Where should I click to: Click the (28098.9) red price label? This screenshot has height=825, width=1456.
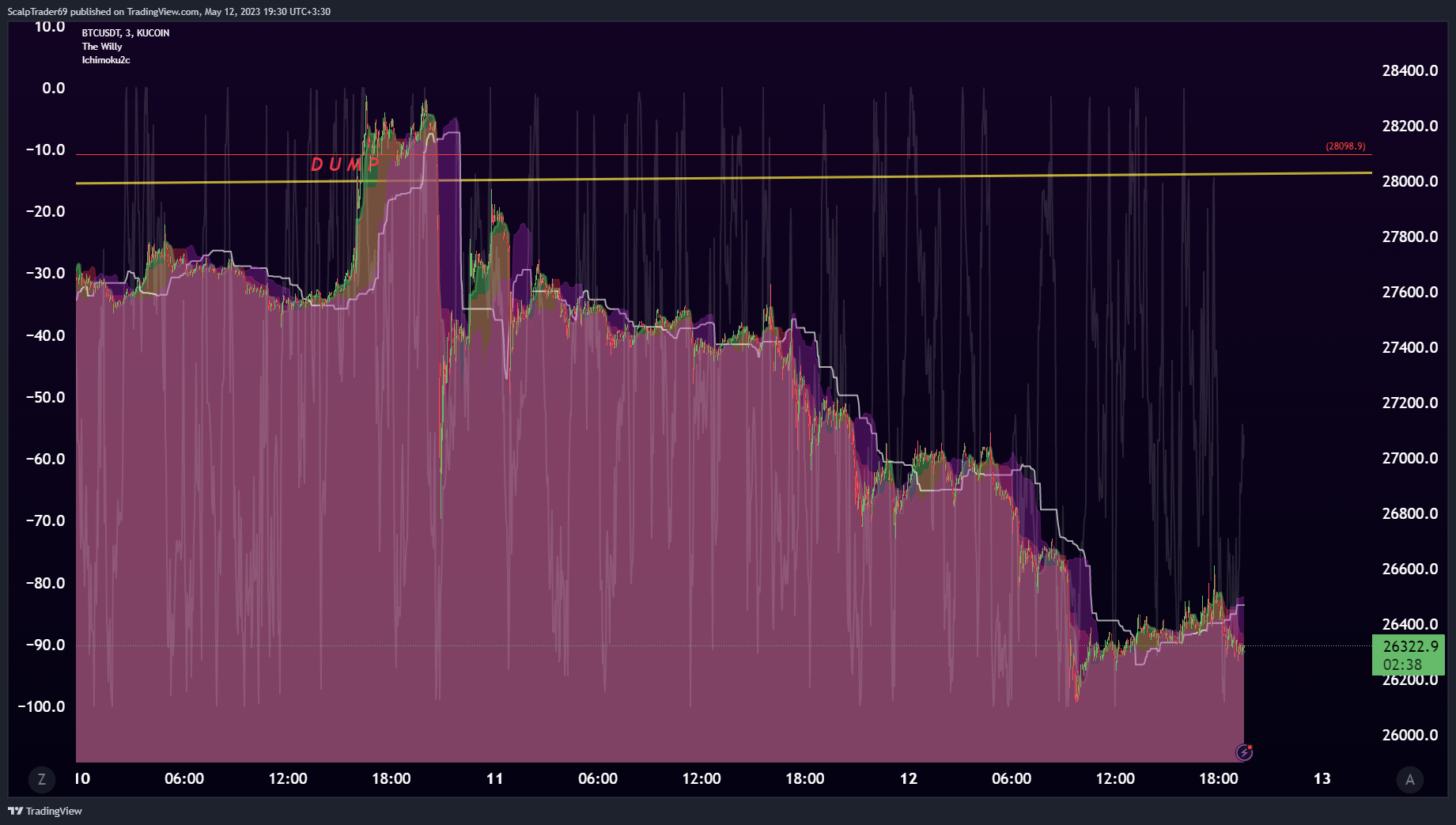(1345, 146)
